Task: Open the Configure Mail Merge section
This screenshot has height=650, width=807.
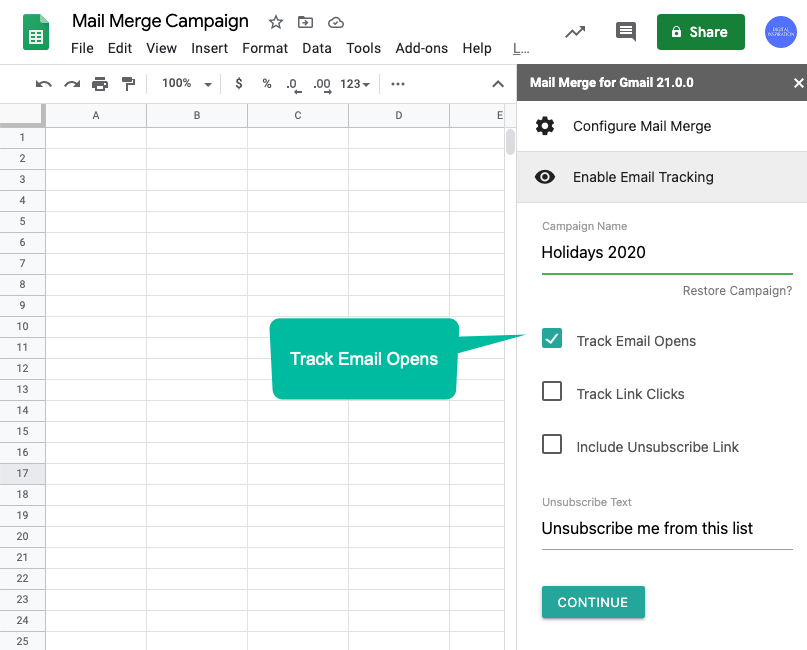Action: pyautogui.click(x=662, y=126)
